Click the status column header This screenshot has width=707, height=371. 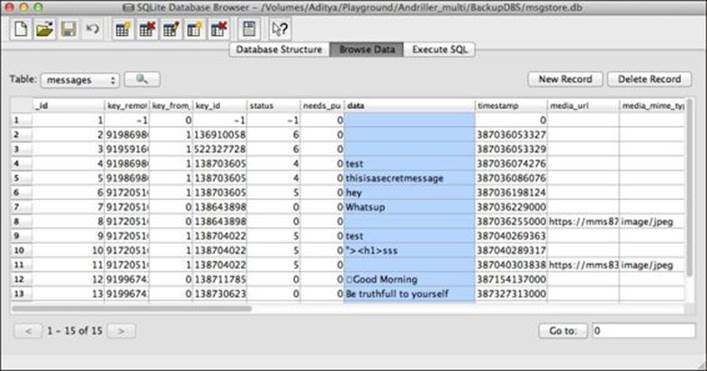(273, 105)
